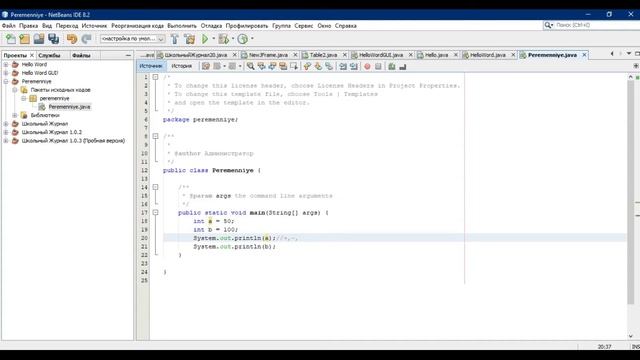Image resolution: width=640 pixels, height=360 pixels.
Task: Select Peremenniye.java in project tree
Action: click(x=69, y=107)
